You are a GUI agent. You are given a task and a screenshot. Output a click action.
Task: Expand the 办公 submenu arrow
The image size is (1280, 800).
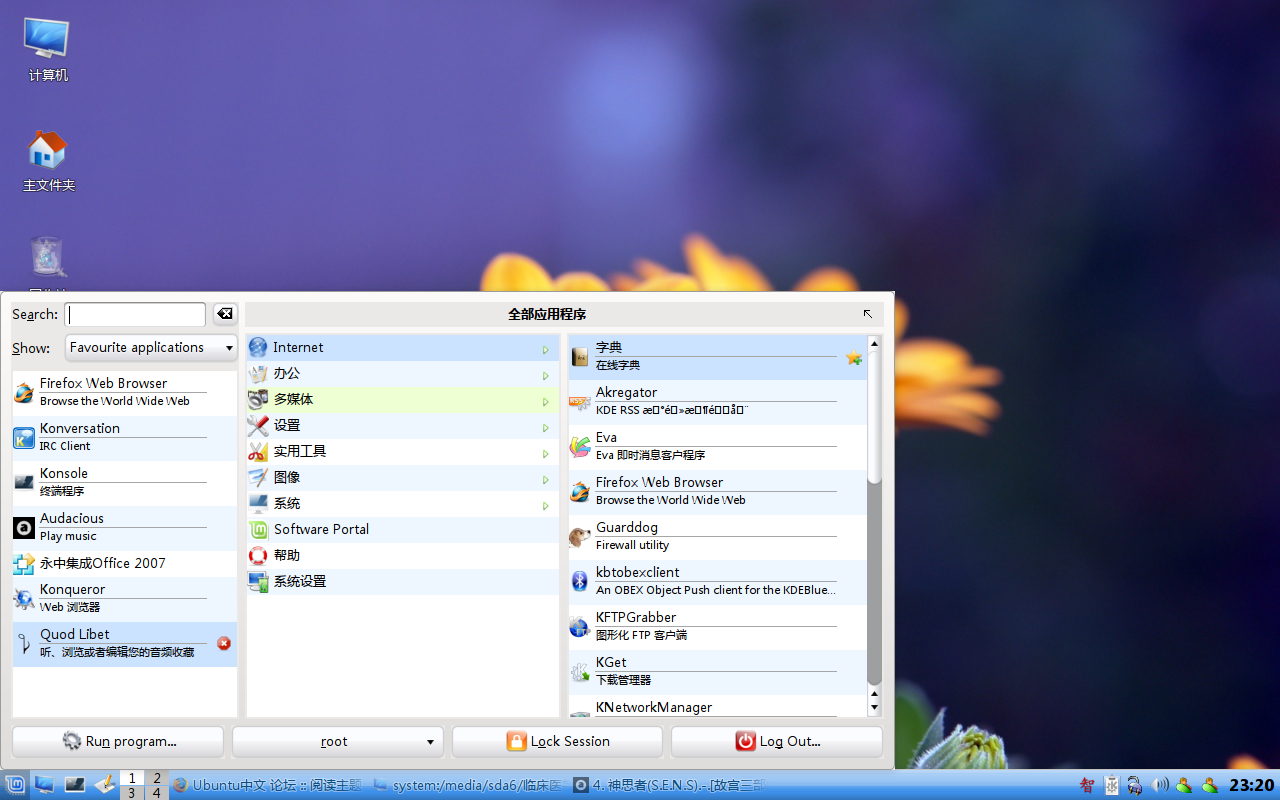546,375
